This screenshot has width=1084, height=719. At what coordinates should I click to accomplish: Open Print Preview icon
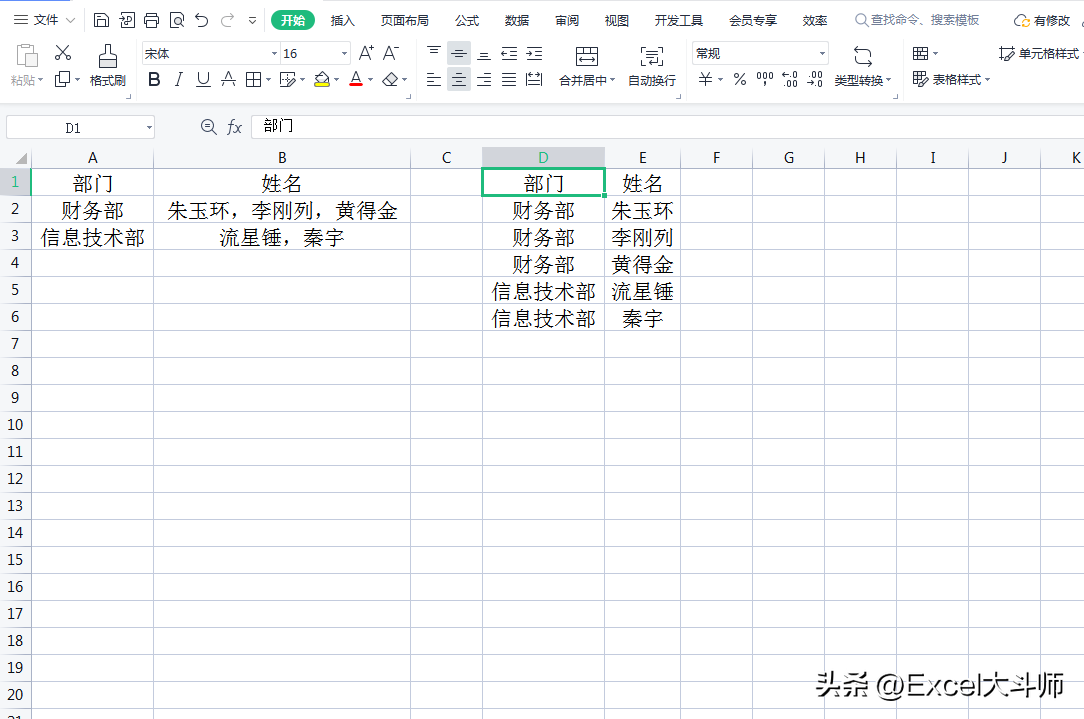(177, 20)
